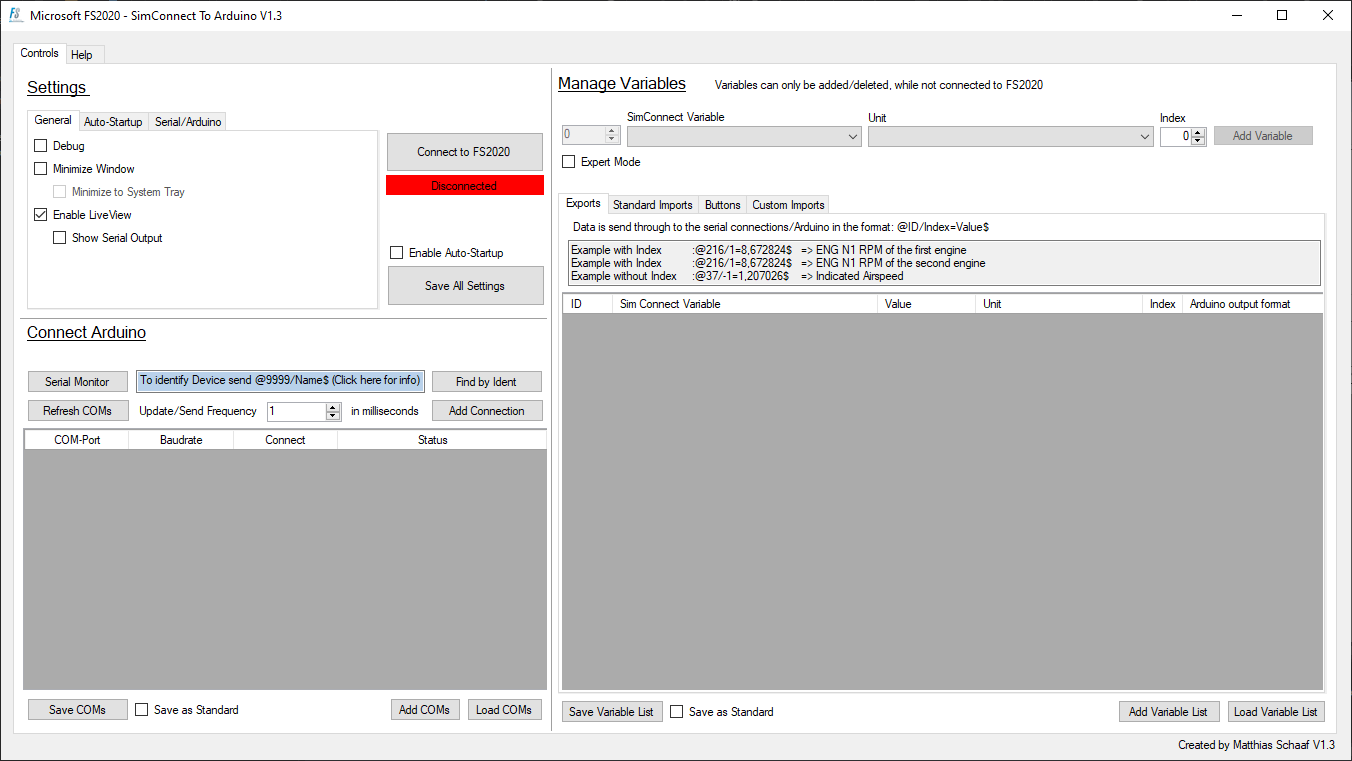This screenshot has width=1352, height=761.
Task: Toggle Enable LiveView checkbox
Action: pos(41,215)
